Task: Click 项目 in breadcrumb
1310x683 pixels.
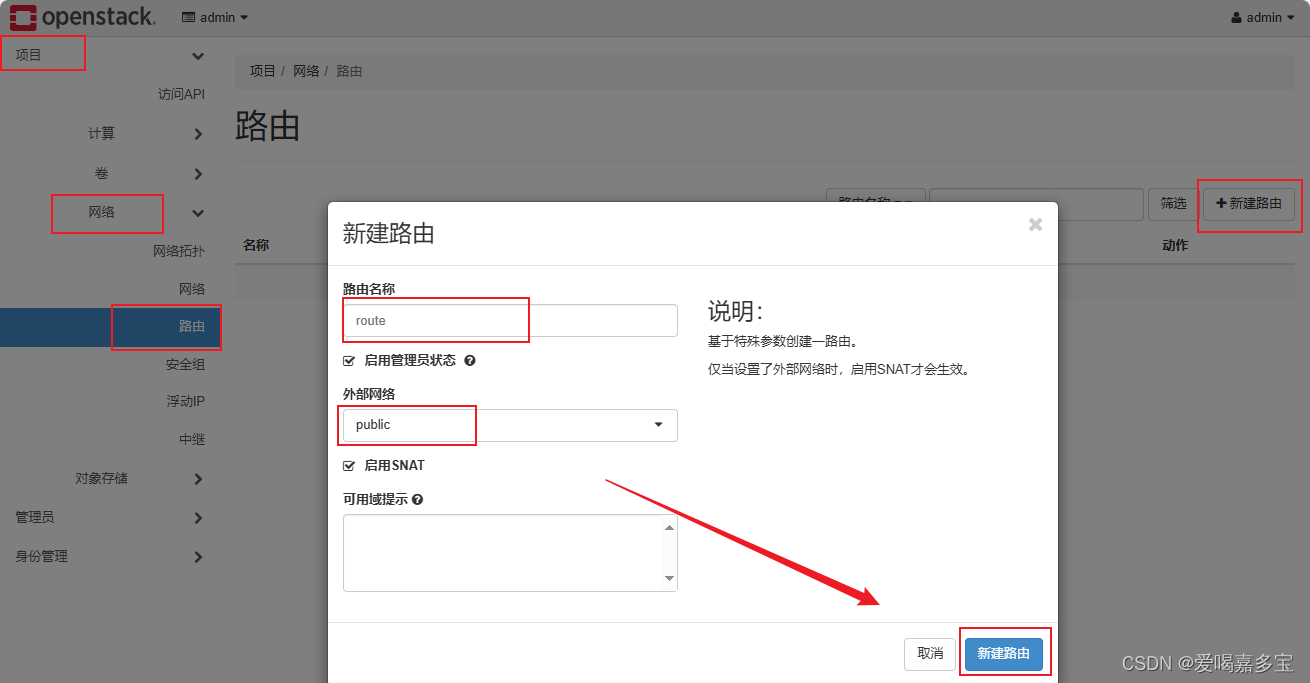Action: pyautogui.click(x=263, y=71)
